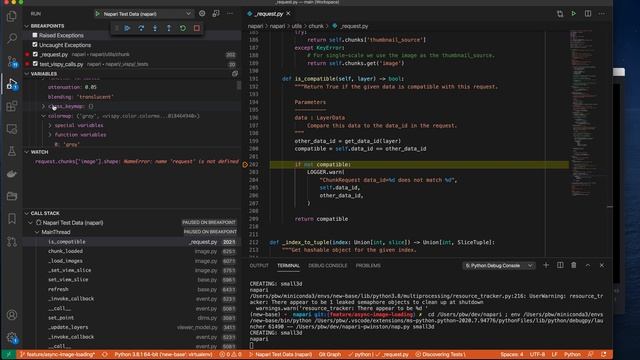This screenshot has width=640, height=360.
Task: Open the Remote Explorer activity icon
Action: 12,129
